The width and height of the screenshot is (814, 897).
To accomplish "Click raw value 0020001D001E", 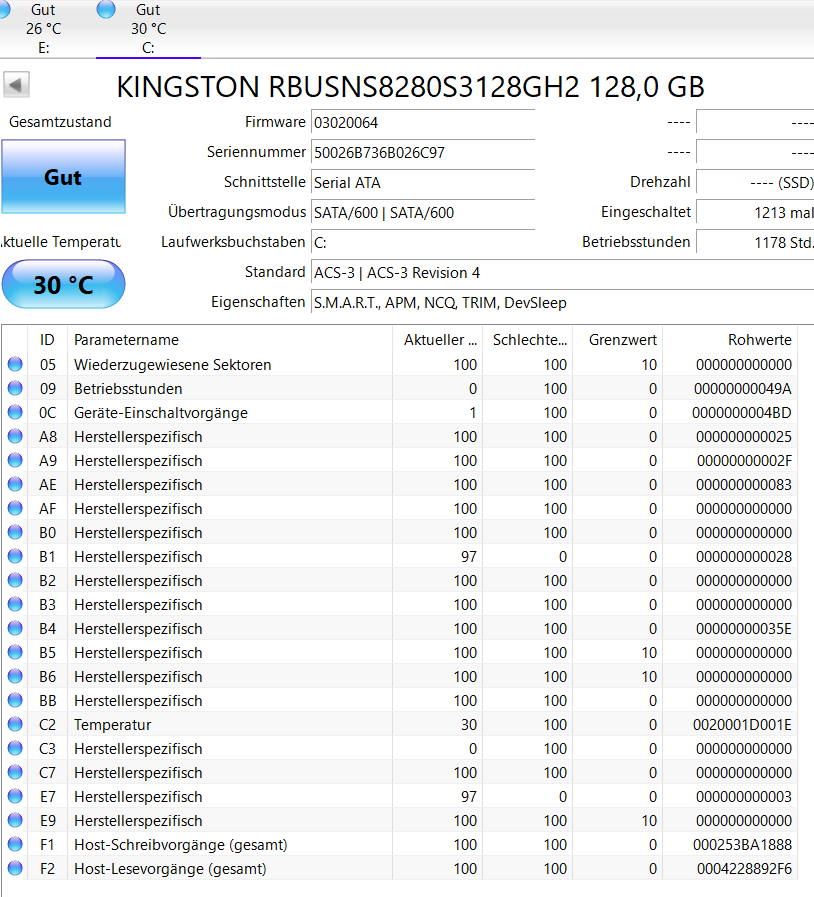I will 742,725.
